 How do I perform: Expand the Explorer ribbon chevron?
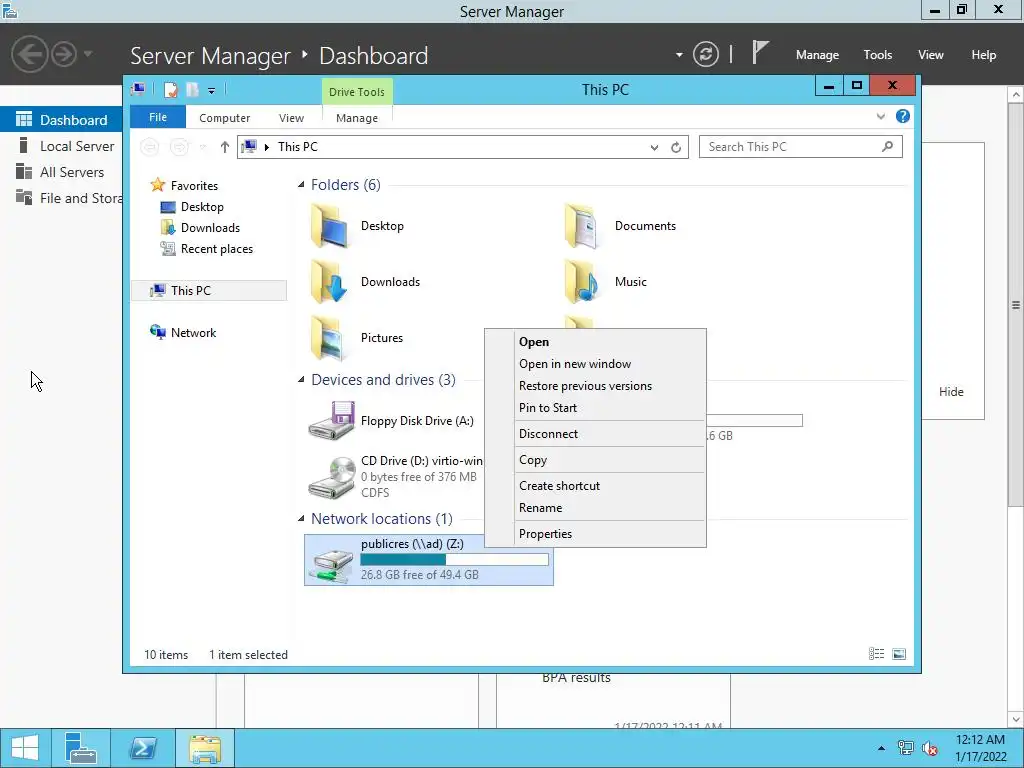pos(880,116)
